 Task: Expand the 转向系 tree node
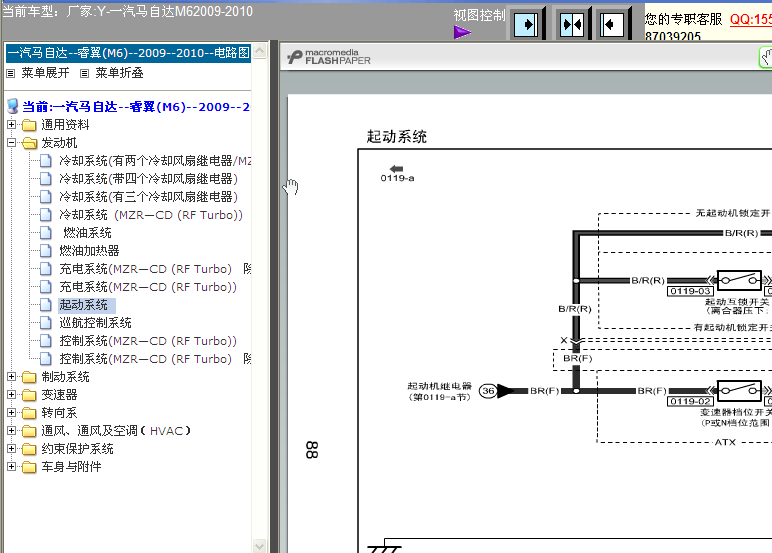click(11, 413)
